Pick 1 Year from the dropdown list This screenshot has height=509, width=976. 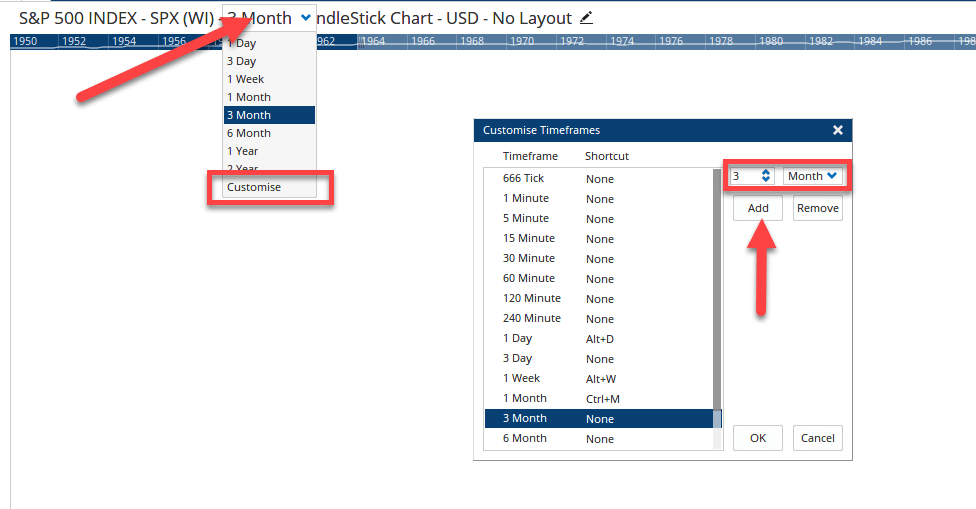click(270, 151)
